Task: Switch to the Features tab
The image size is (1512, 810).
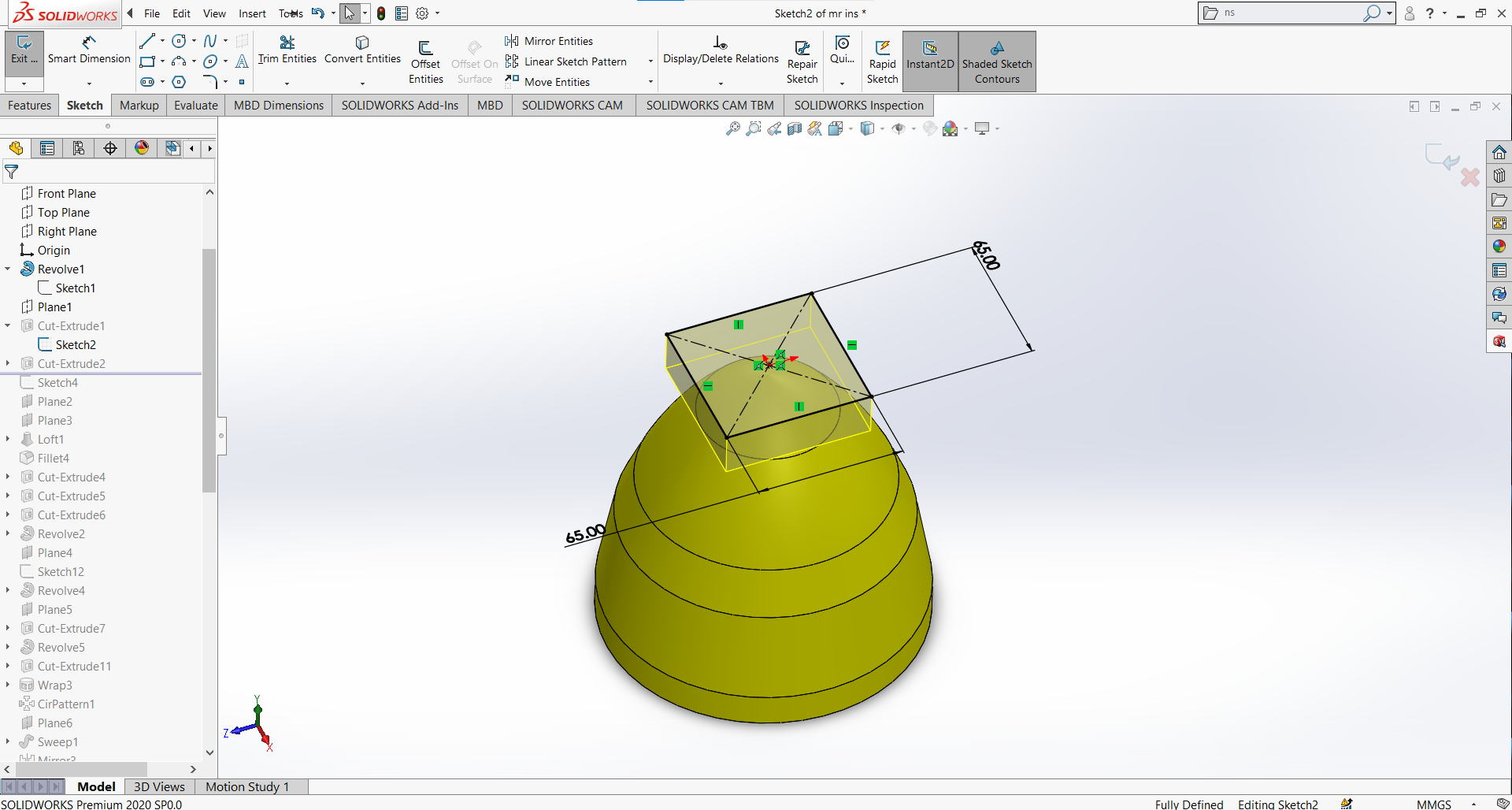Action: click(x=29, y=106)
